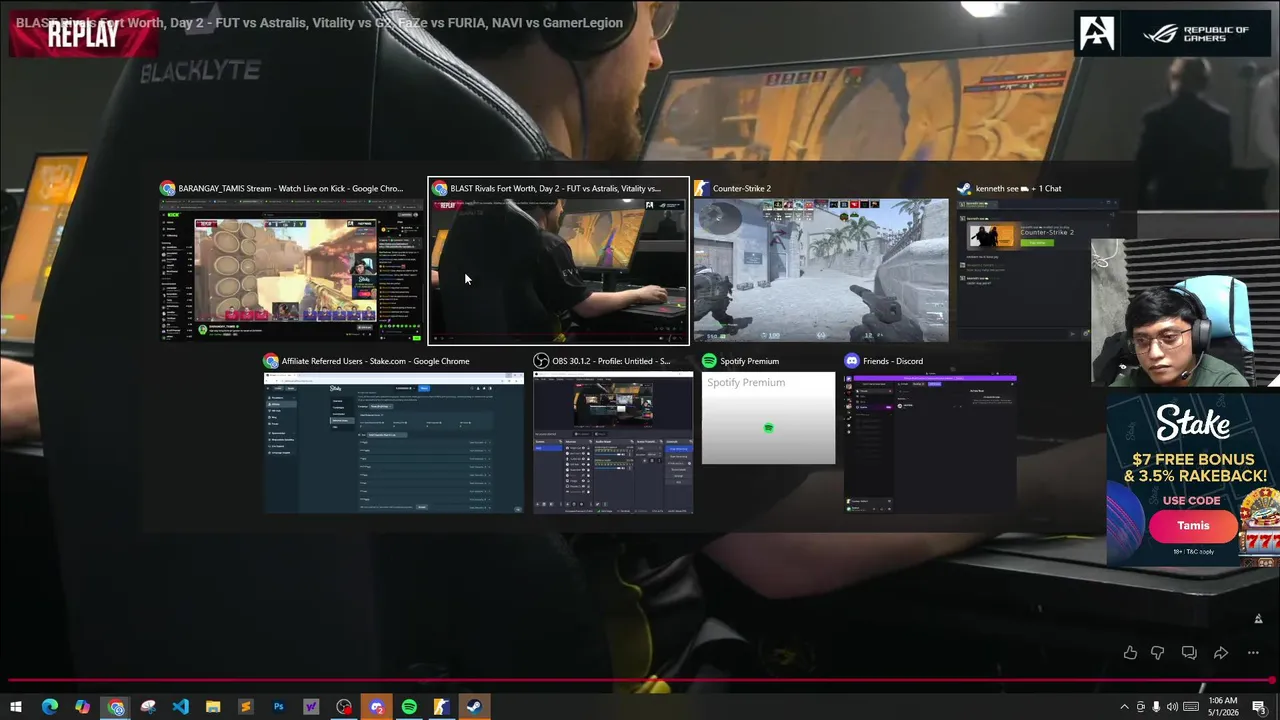Open Counter-Strike 2 taskbar icon
The image size is (1280, 720).
(441, 707)
